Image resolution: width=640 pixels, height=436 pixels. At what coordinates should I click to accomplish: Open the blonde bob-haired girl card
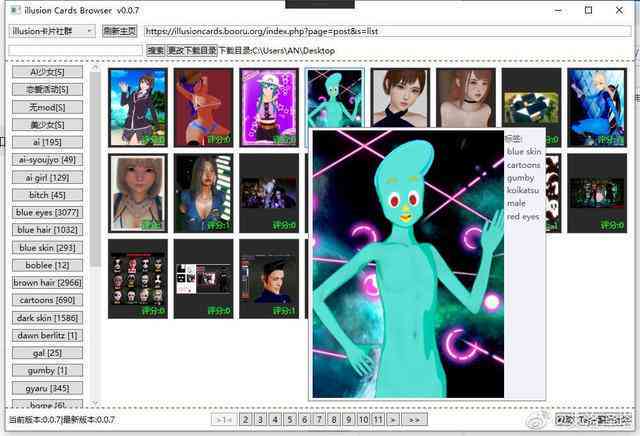pyautogui.click(x=138, y=193)
